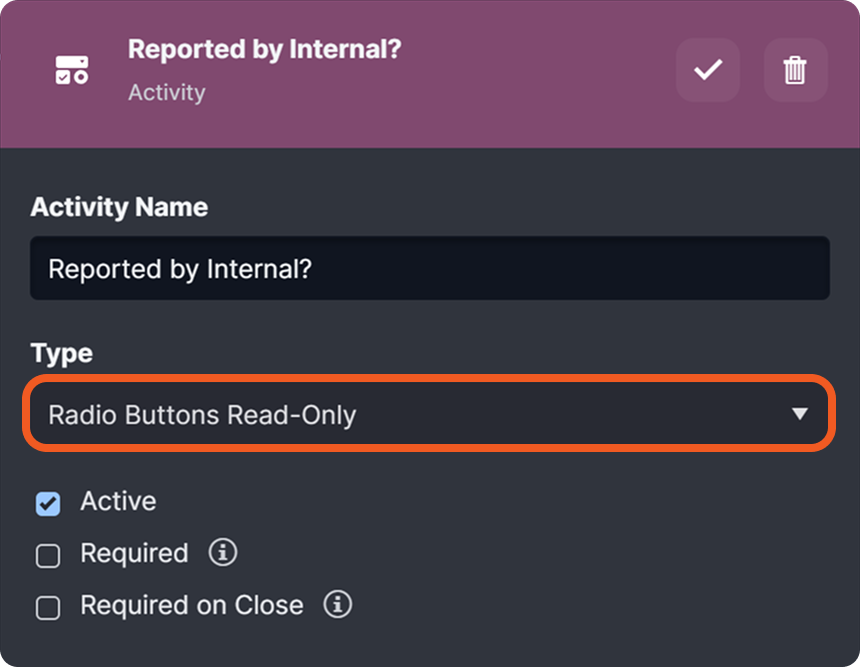The width and height of the screenshot is (860, 667).
Task: Click the Activity subtitle in header
Action: pos(167,92)
